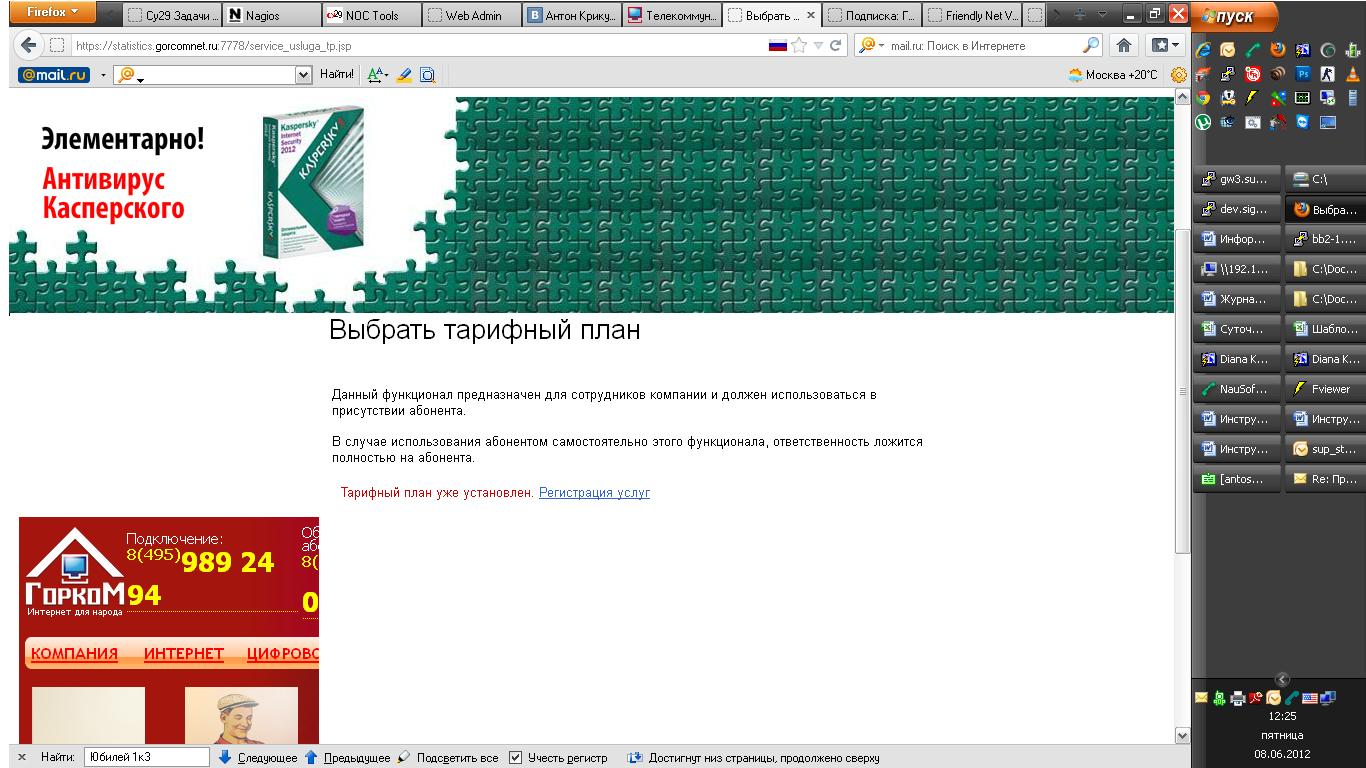Click the Найти! toolbar button

tap(337, 74)
